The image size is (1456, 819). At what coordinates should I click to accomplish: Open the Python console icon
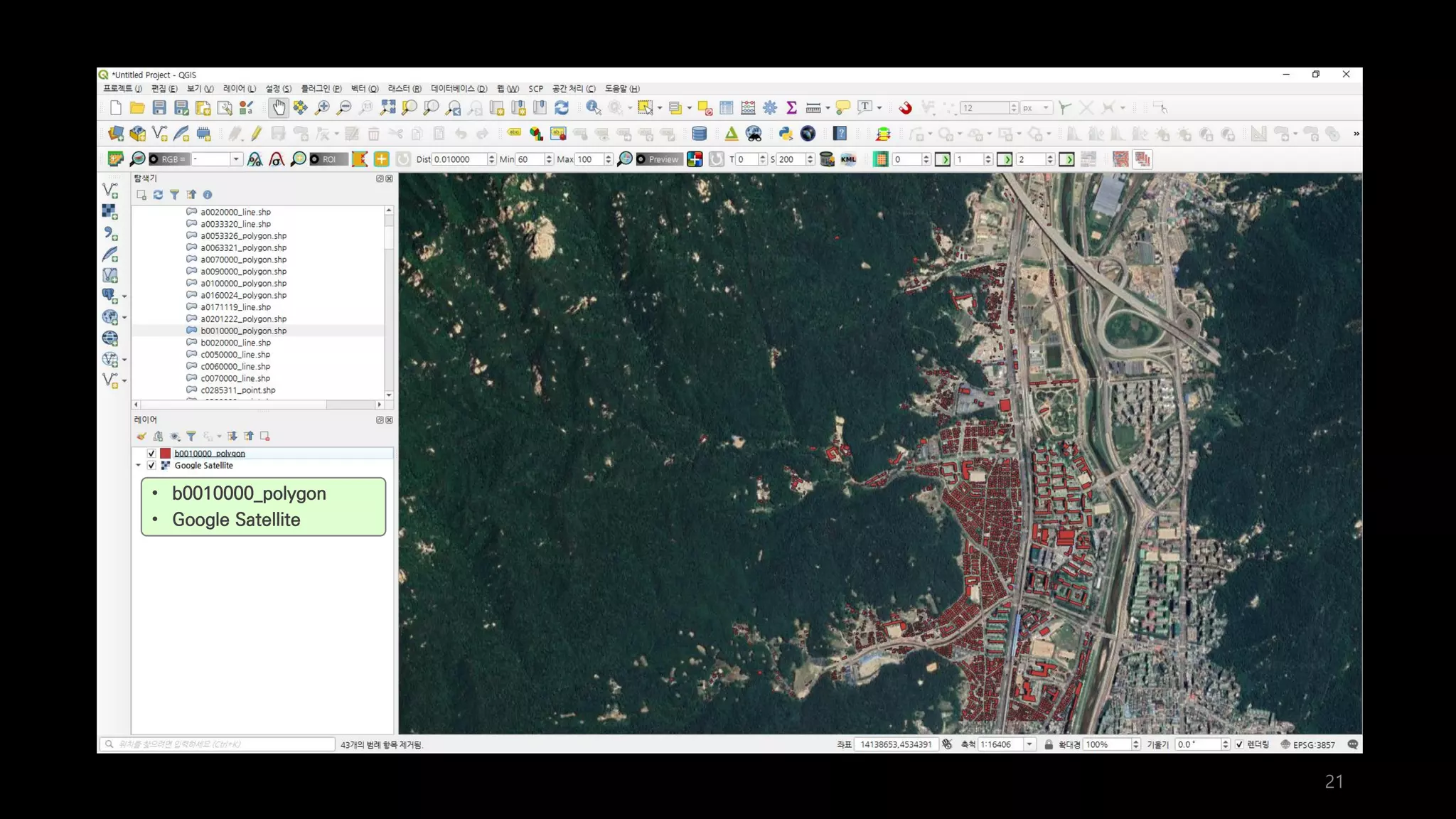[x=786, y=134]
